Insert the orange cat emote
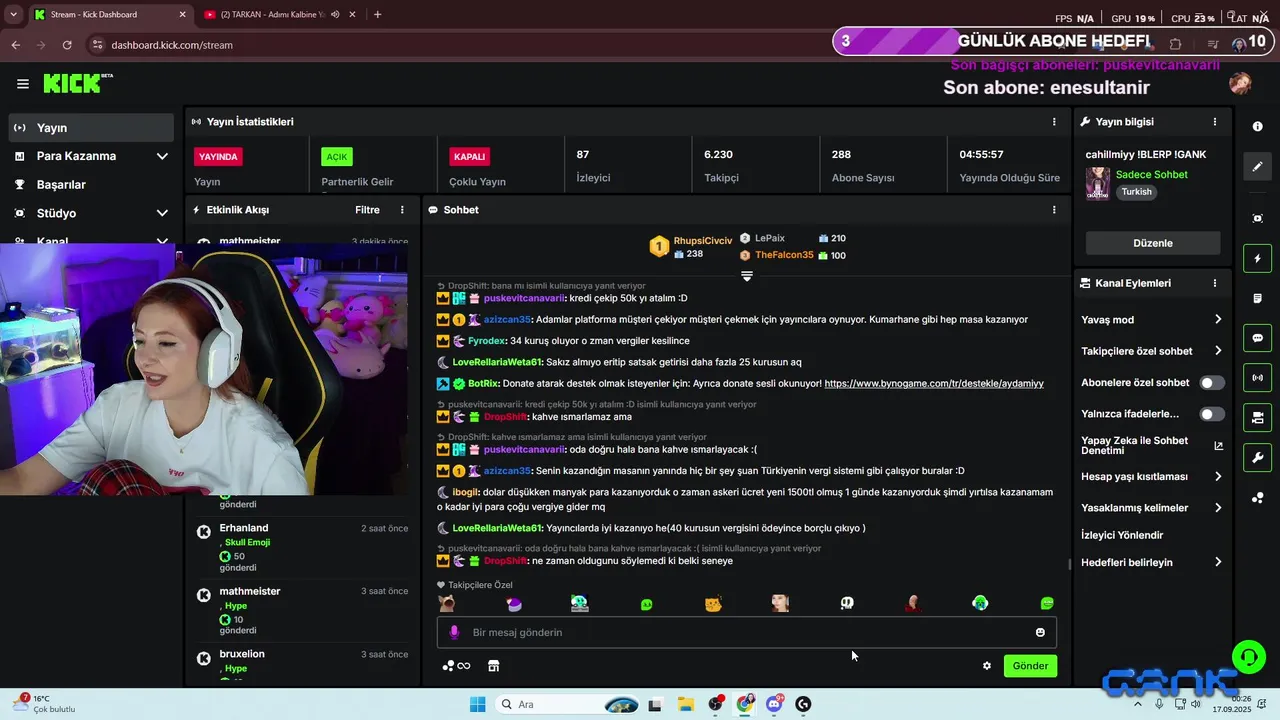 click(x=713, y=603)
